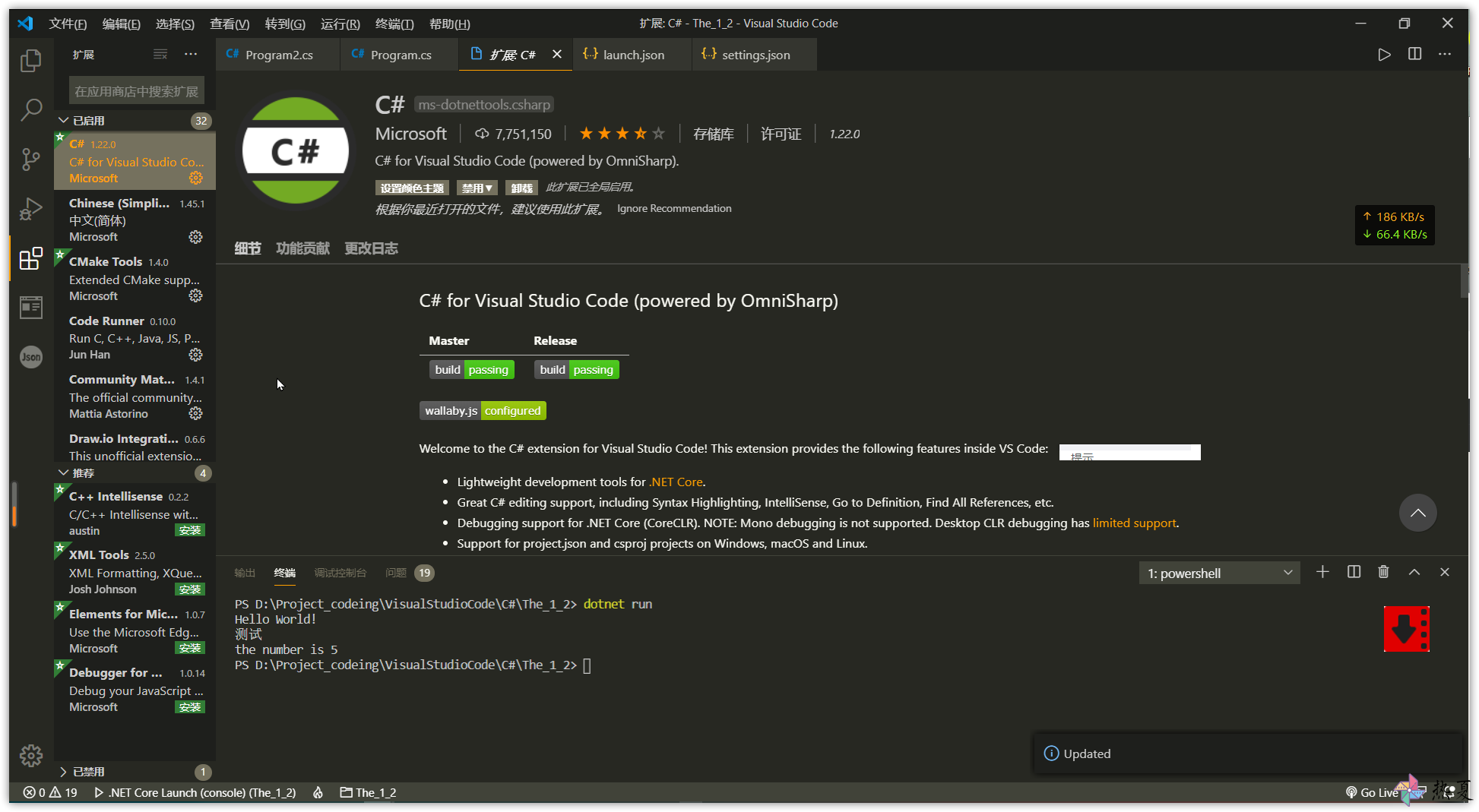Follow the limited support link
Screen dimensions: 1479x812
pyautogui.click(x=1134, y=523)
